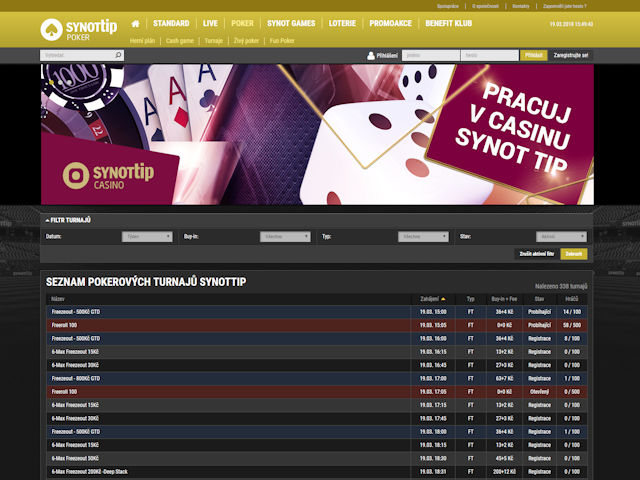Screen dimensions: 640x480
Task: Open the Buy-in filter dropdown
Action: [285, 237]
